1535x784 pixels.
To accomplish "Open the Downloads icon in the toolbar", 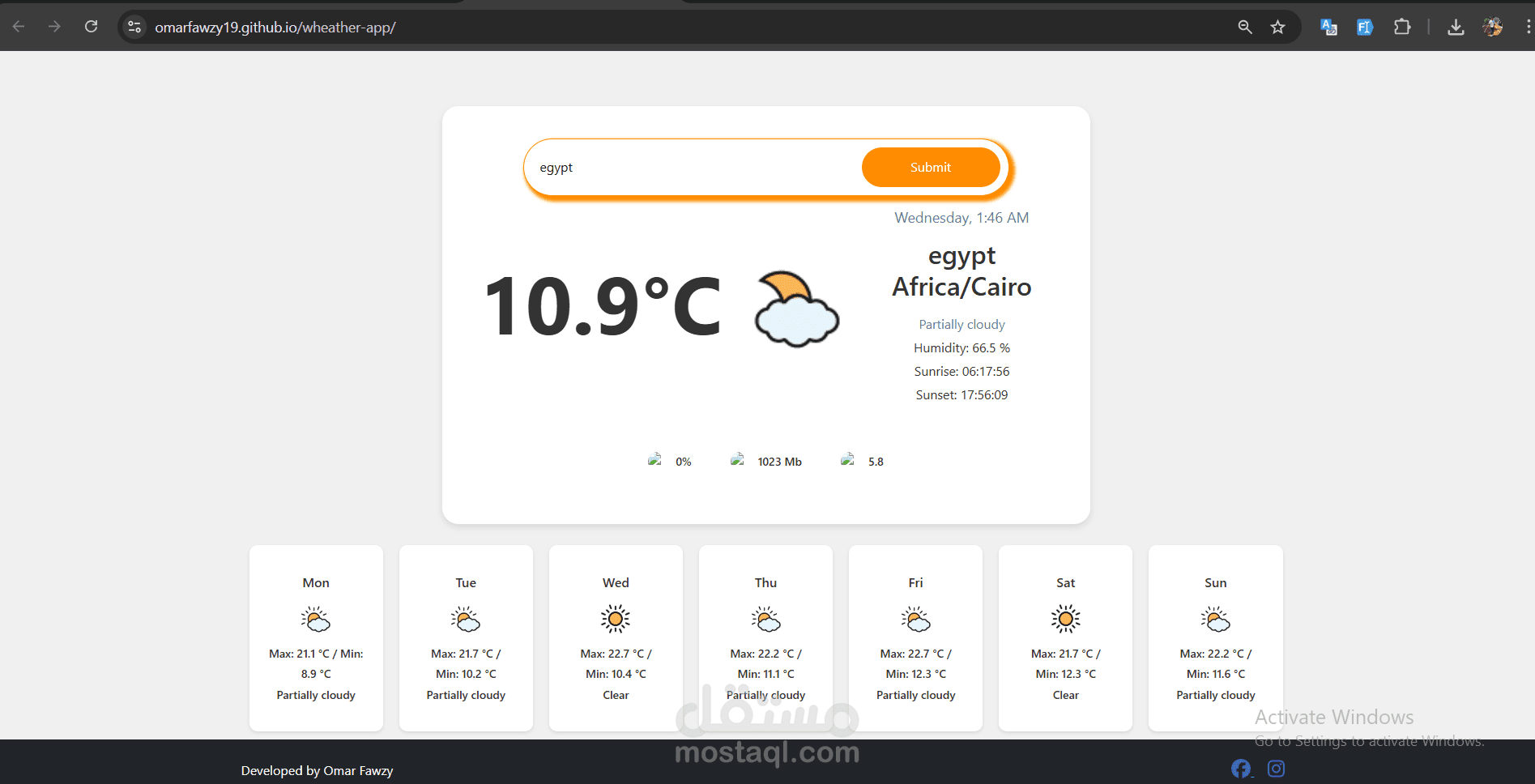I will coord(1456,26).
